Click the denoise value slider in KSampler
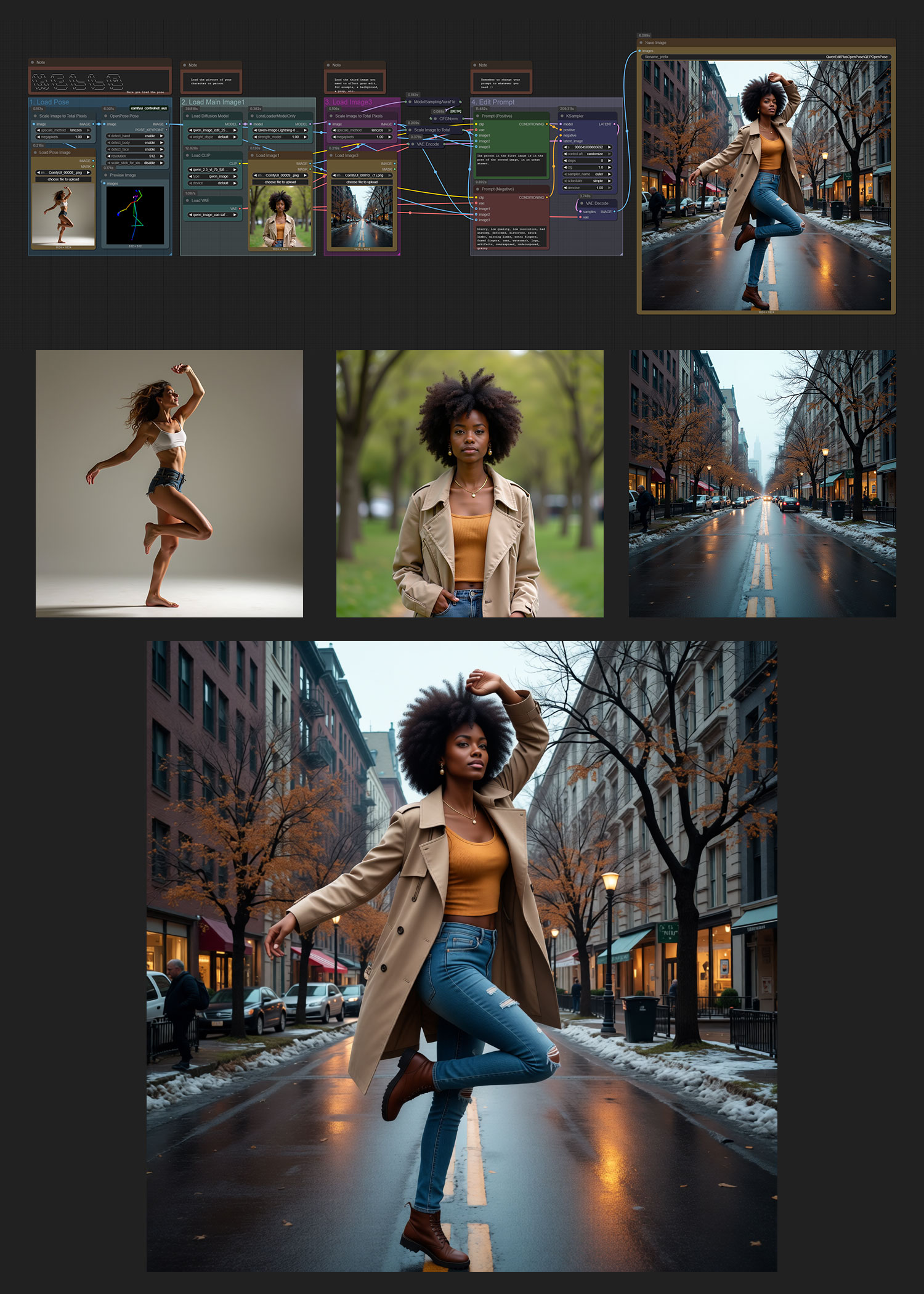Viewport: 924px width, 1294px height. pyautogui.click(x=587, y=187)
